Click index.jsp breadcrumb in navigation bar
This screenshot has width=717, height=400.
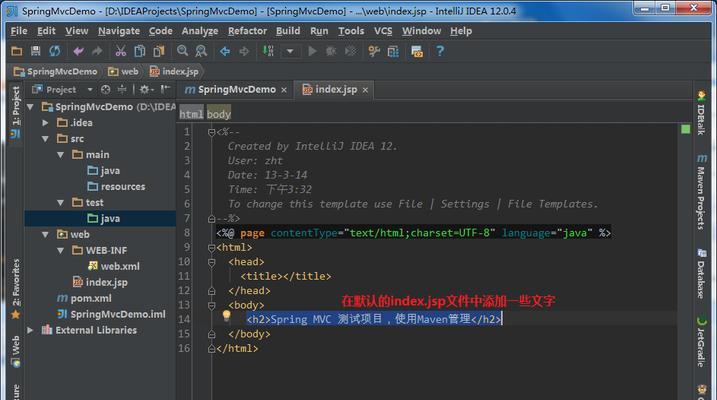pos(174,71)
